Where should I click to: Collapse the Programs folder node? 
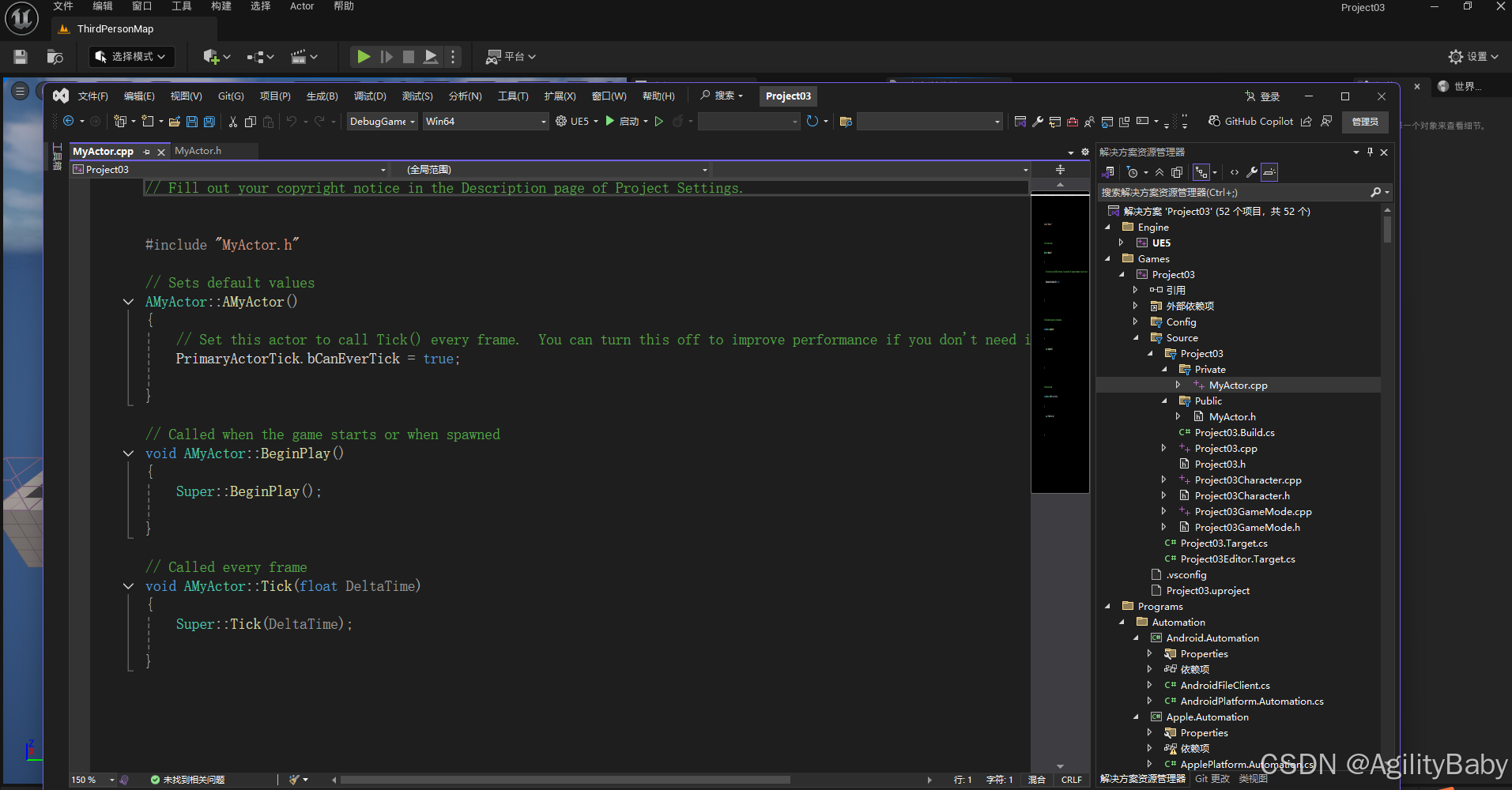pyautogui.click(x=1107, y=606)
